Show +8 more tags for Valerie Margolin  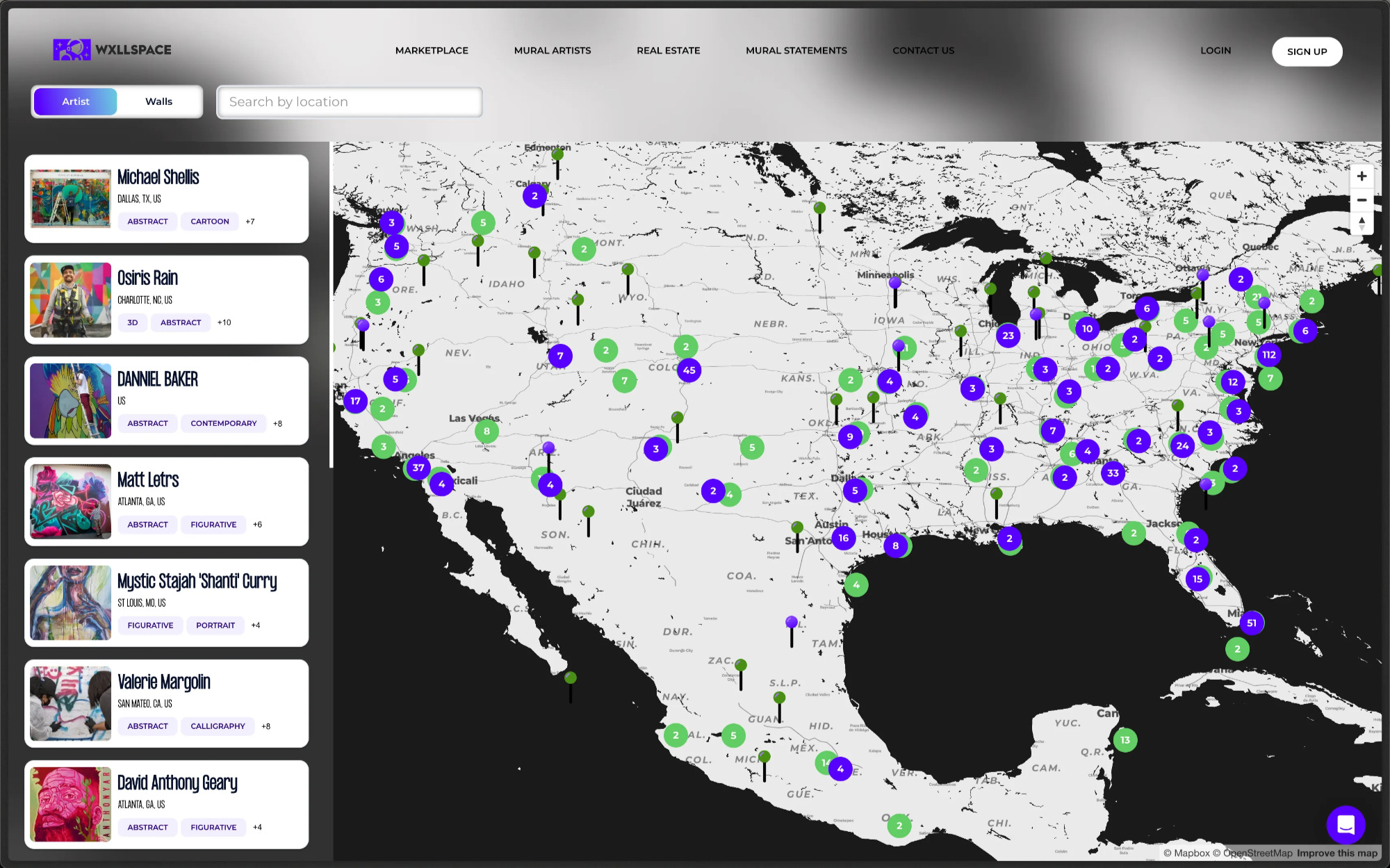[x=266, y=726]
